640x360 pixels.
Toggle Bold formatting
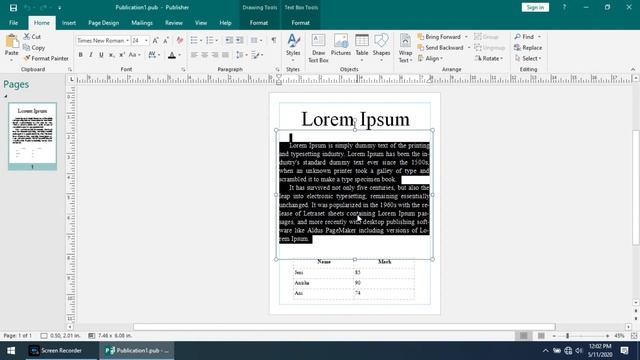pos(80,55)
